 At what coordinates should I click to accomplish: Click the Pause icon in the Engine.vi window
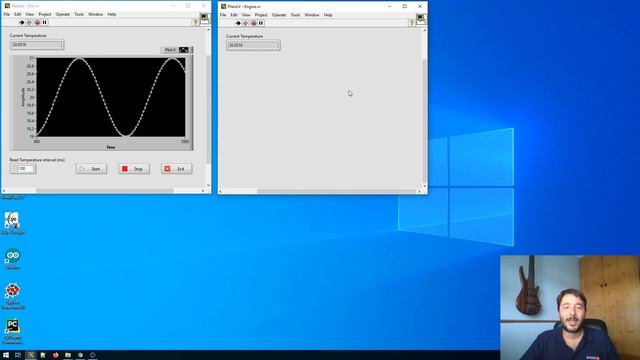261,23
